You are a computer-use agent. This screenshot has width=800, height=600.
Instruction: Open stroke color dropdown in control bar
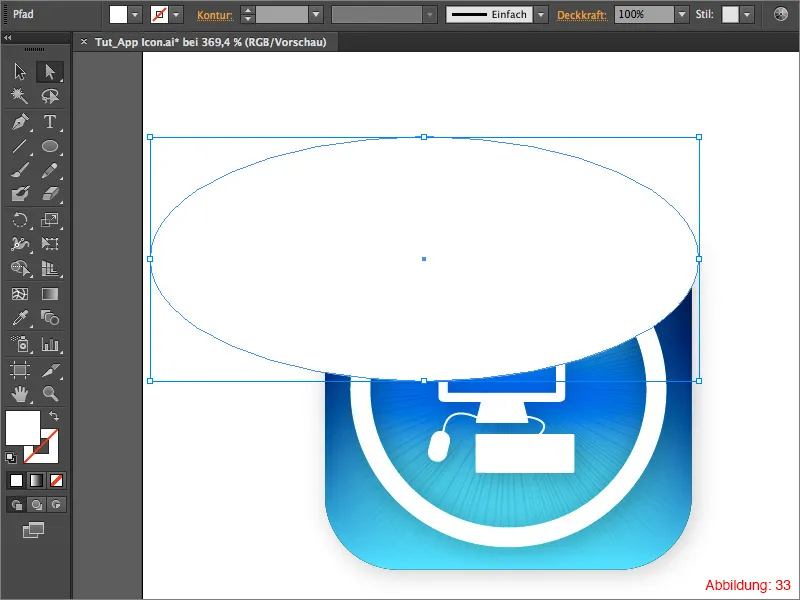176,15
